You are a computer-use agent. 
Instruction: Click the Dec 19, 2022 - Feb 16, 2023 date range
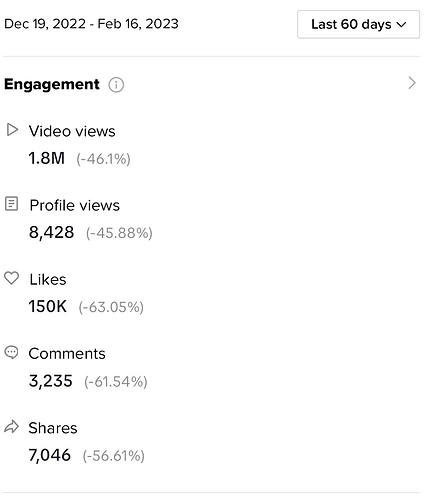(x=91, y=24)
